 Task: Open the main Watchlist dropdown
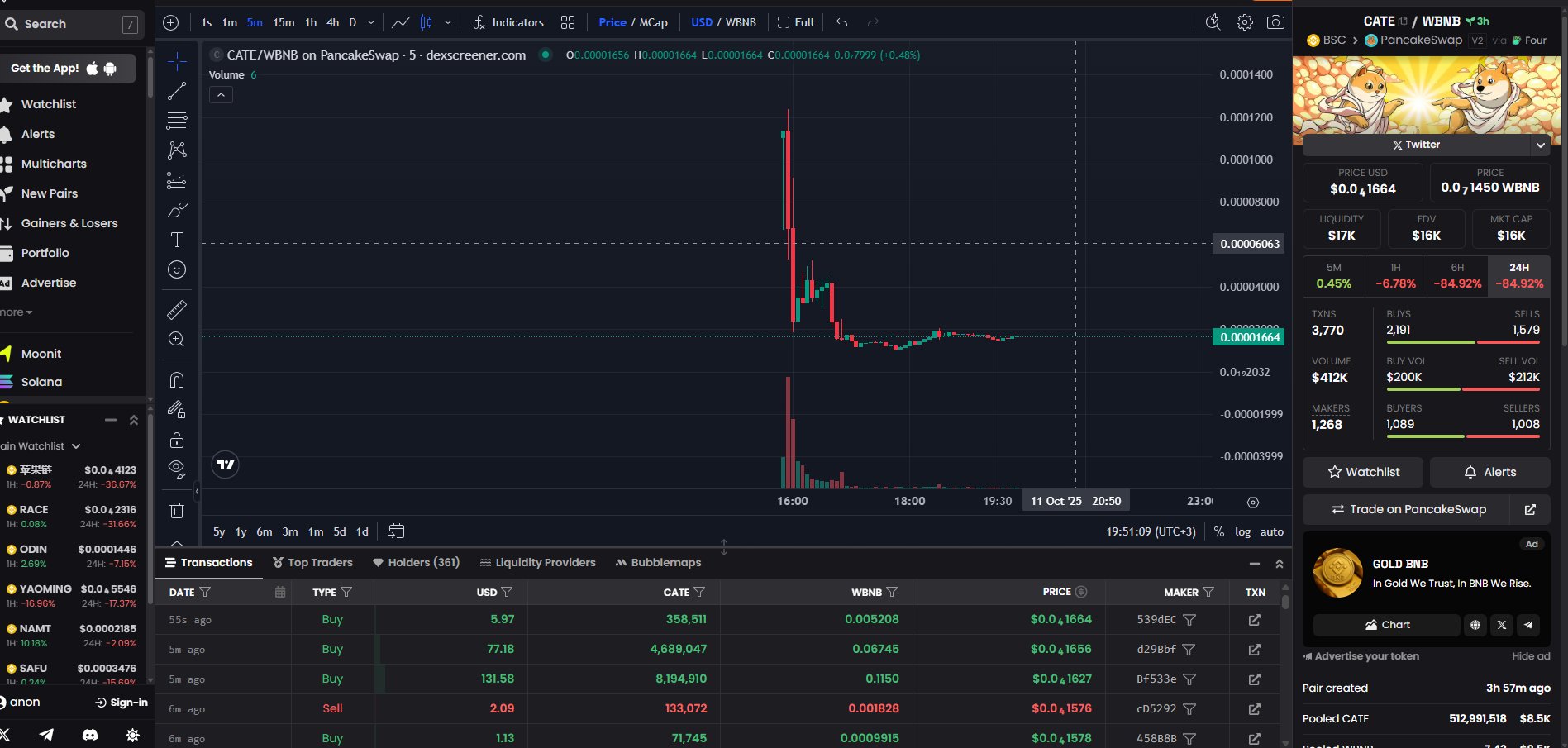[41, 446]
